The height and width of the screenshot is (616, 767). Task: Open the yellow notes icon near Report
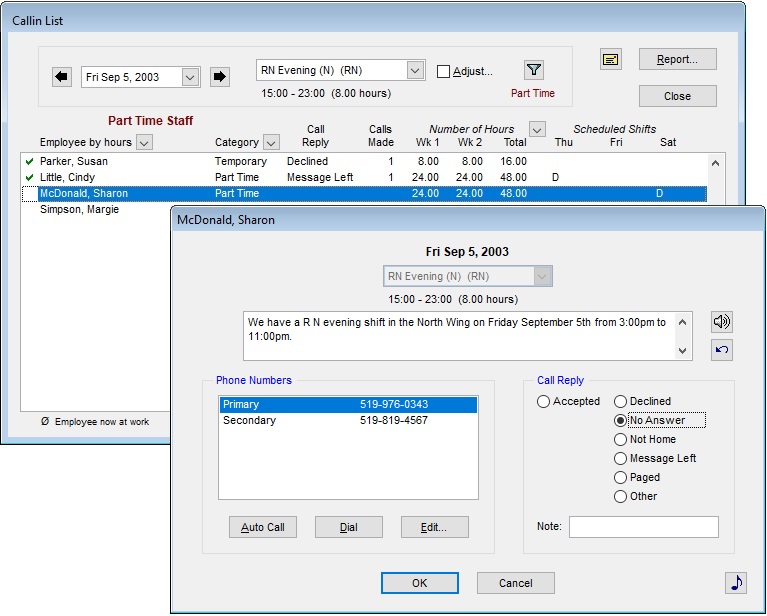(x=610, y=60)
